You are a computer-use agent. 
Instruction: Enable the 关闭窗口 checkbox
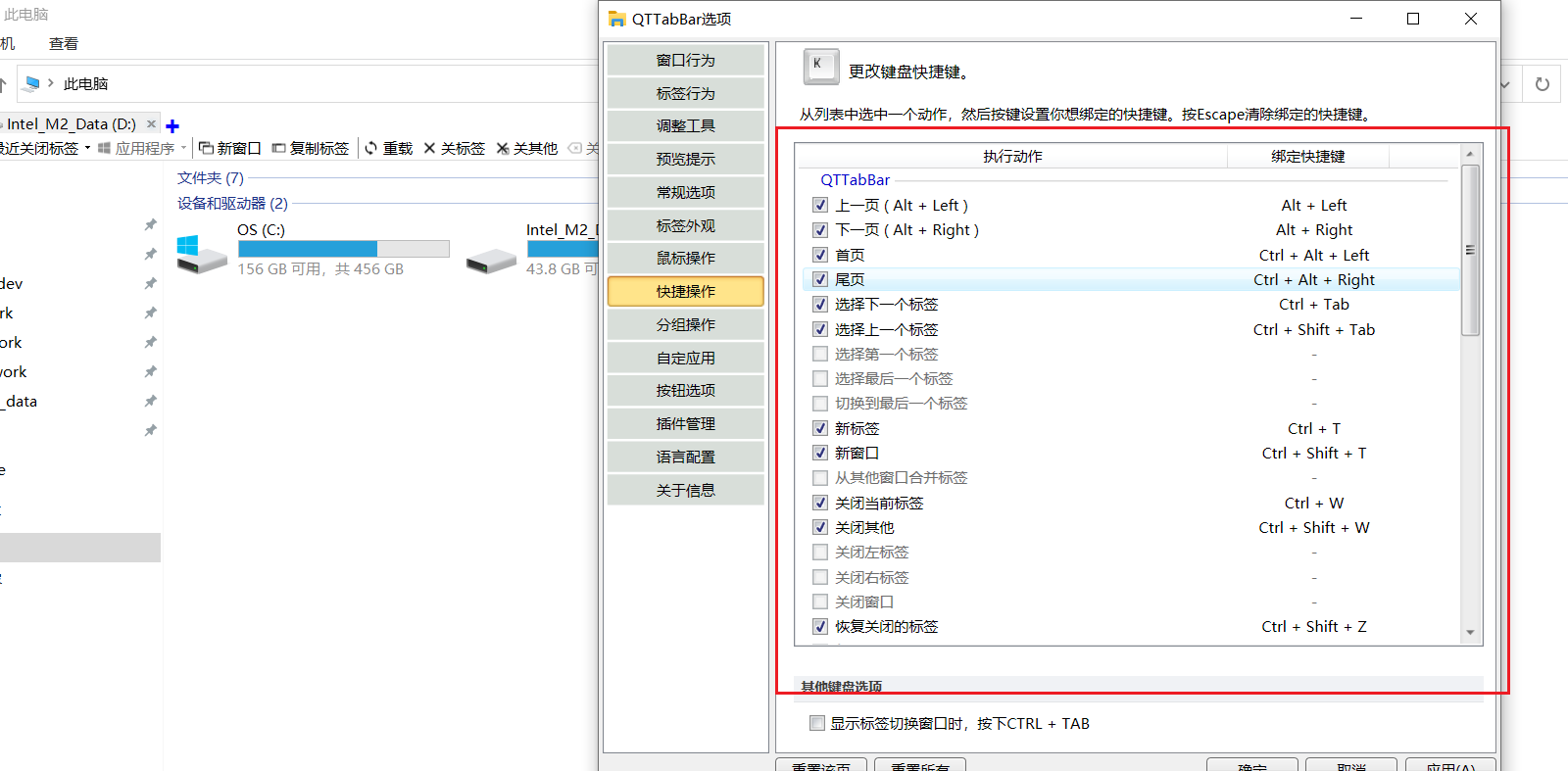820,602
